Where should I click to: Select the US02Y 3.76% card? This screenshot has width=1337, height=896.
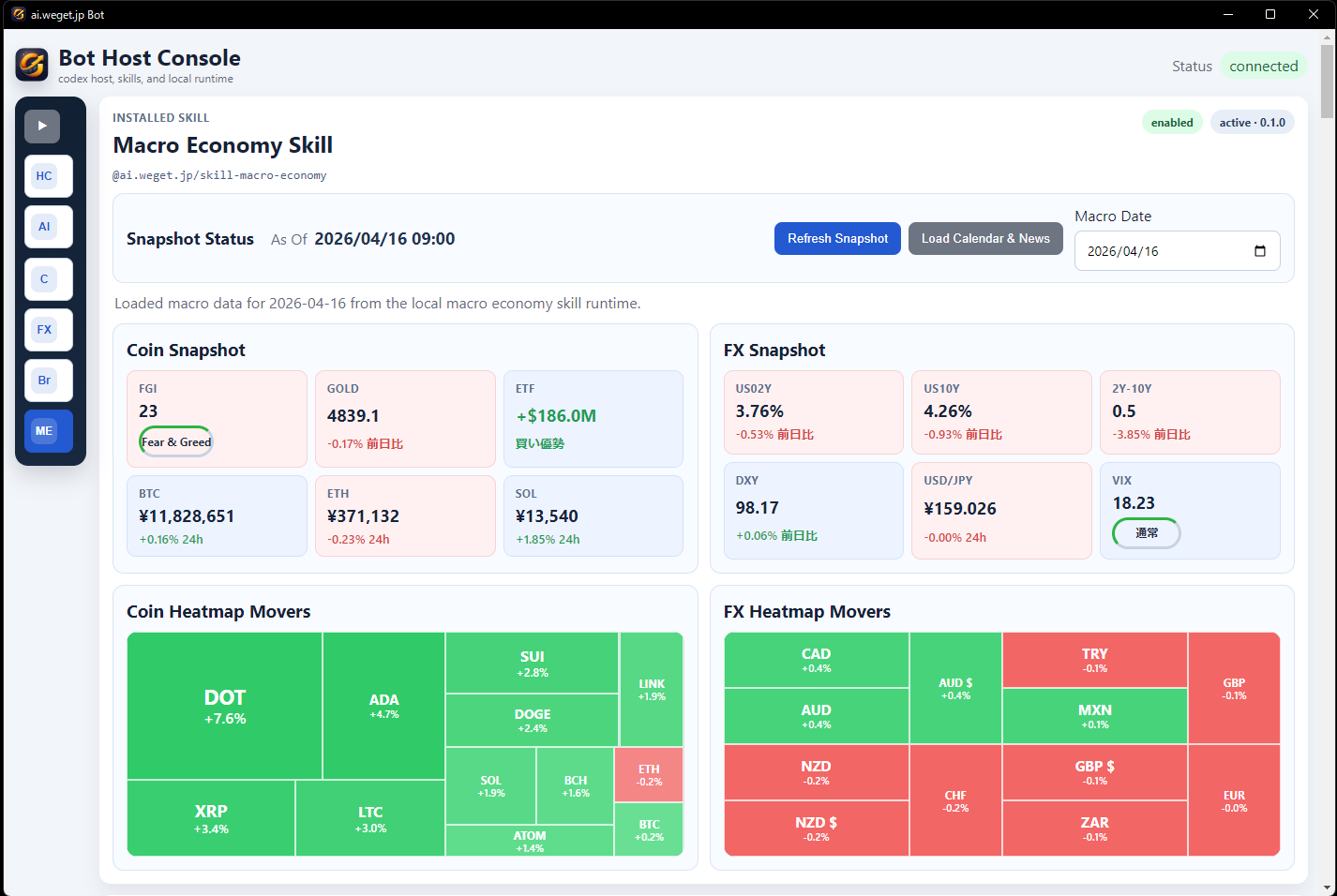click(814, 412)
